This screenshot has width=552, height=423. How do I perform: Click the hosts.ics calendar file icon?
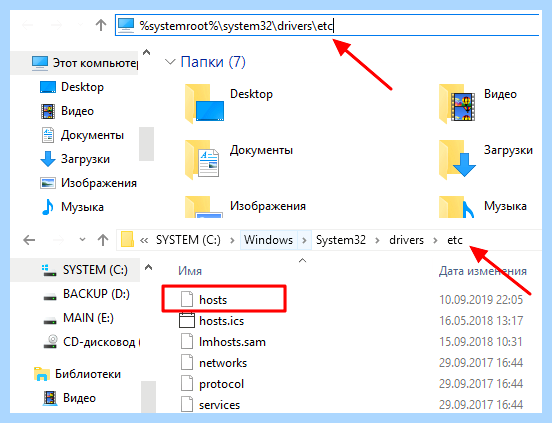click(187, 321)
